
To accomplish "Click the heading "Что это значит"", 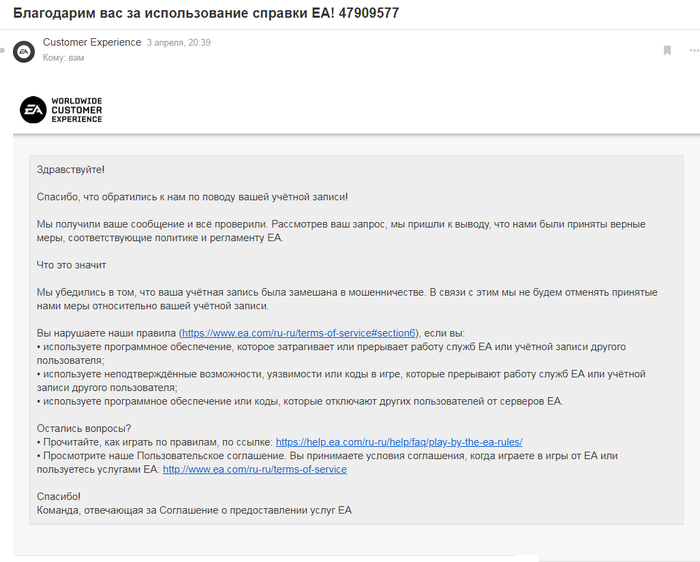I will click(x=71, y=265).
